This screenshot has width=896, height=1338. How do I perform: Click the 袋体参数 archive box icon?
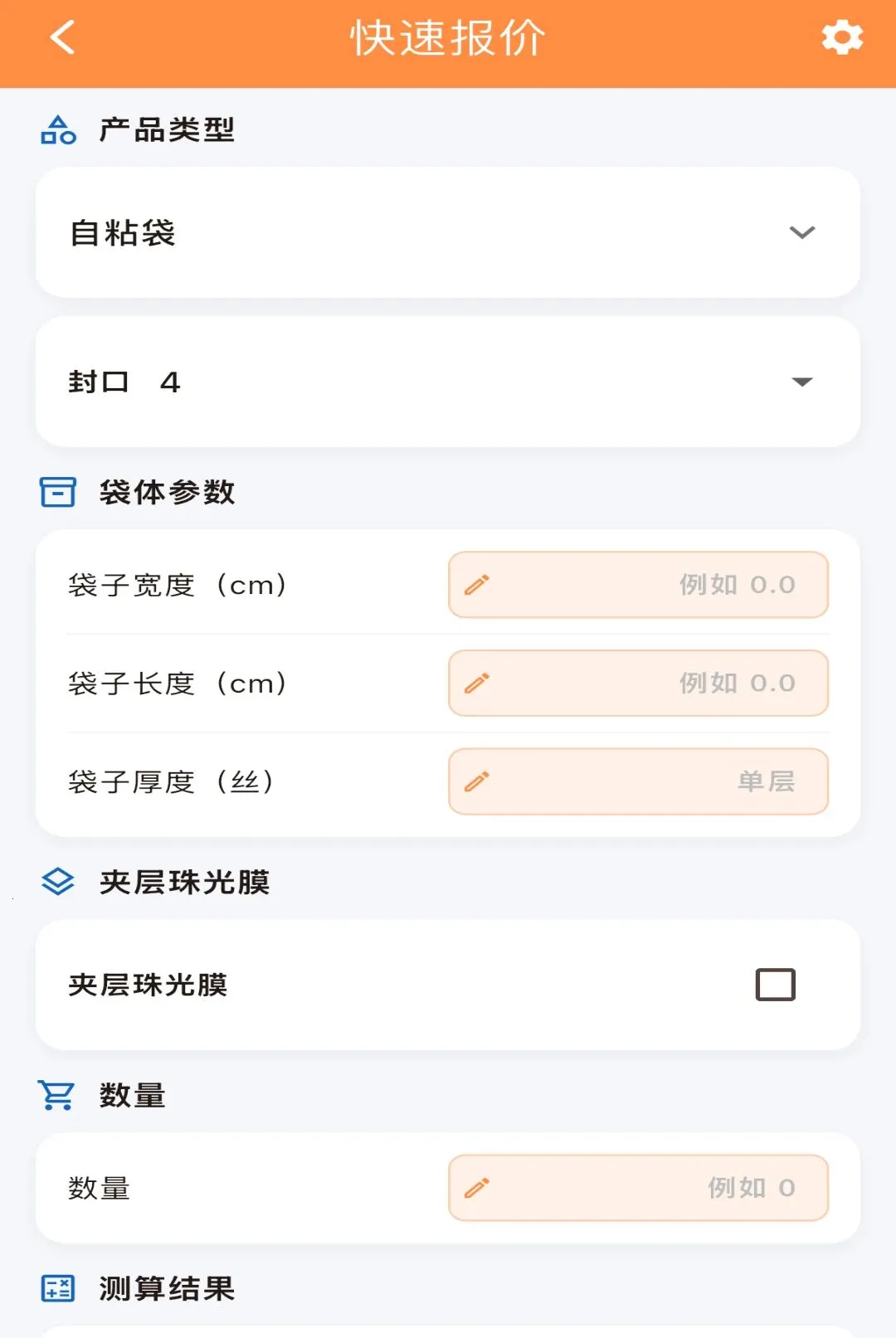(58, 492)
